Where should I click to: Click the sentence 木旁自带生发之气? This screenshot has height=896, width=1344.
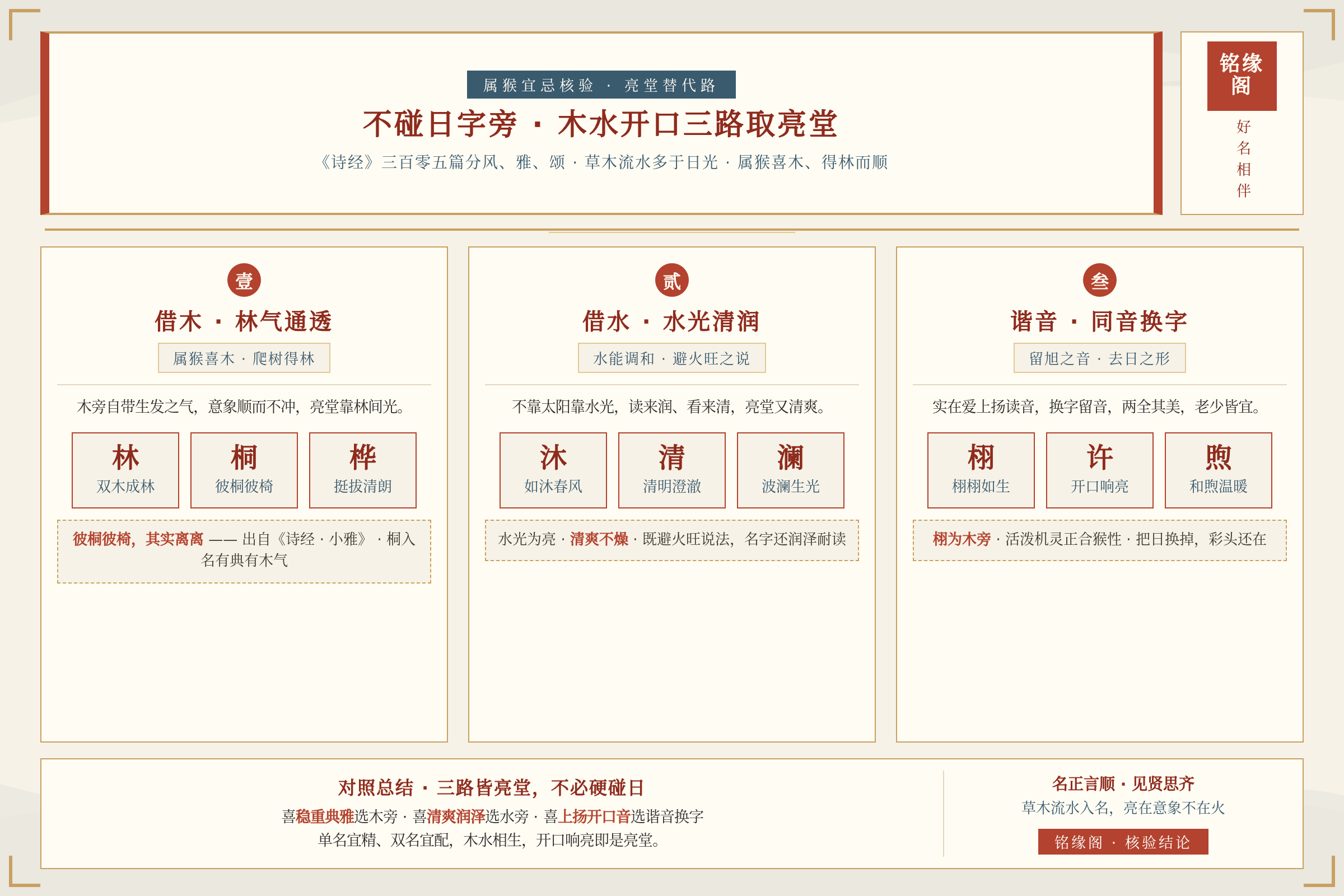(244, 407)
